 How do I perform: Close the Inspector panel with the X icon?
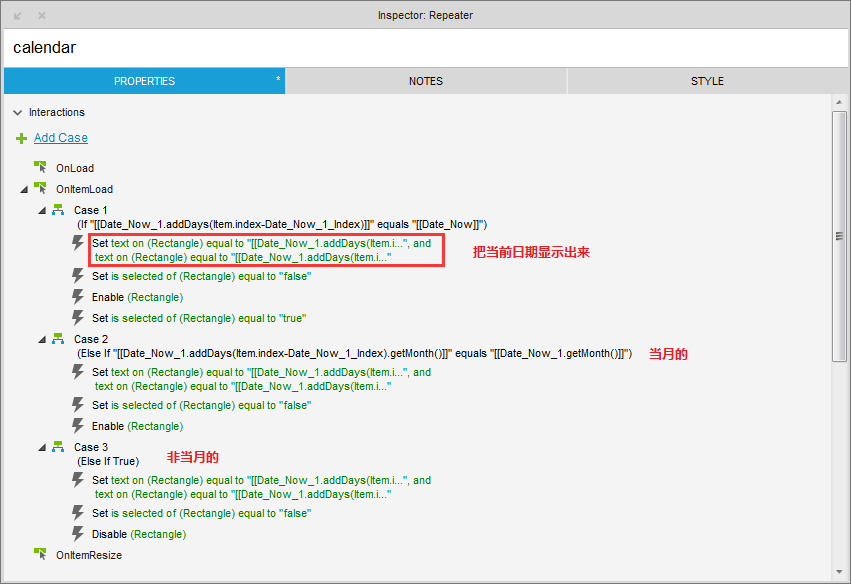click(x=42, y=16)
